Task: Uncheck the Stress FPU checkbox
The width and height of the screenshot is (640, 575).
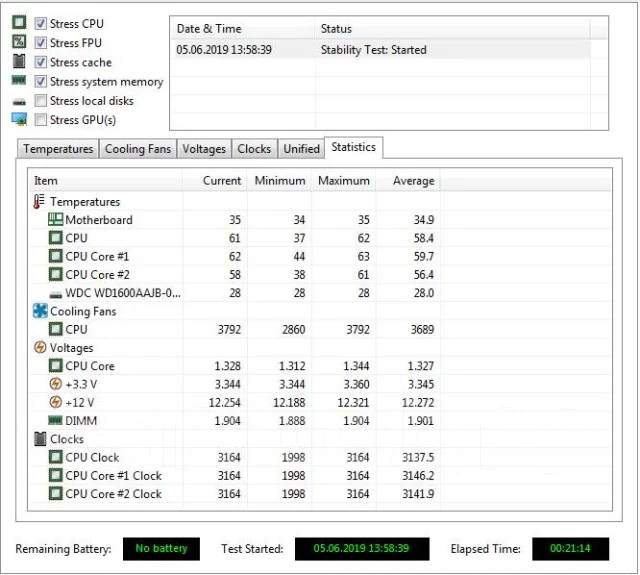Action: pyautogui.click(x=40, y=42)
